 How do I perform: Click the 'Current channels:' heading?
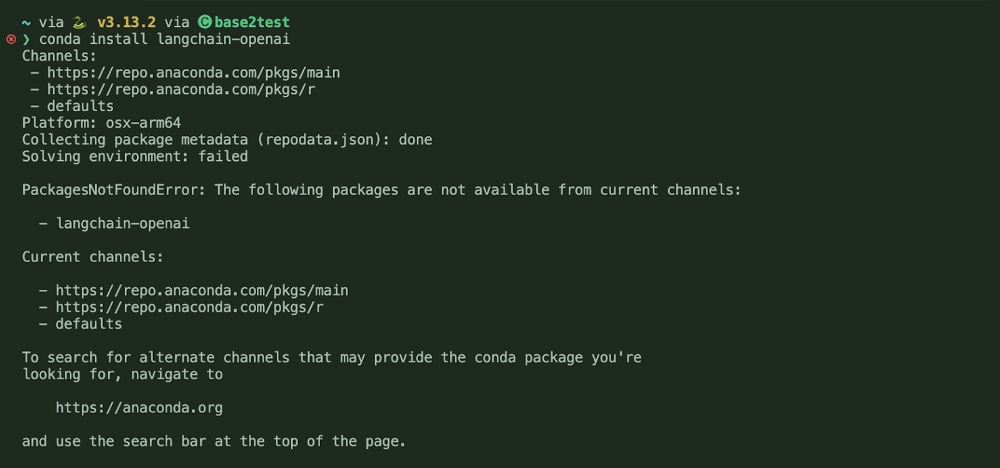[x=93, y=257]
